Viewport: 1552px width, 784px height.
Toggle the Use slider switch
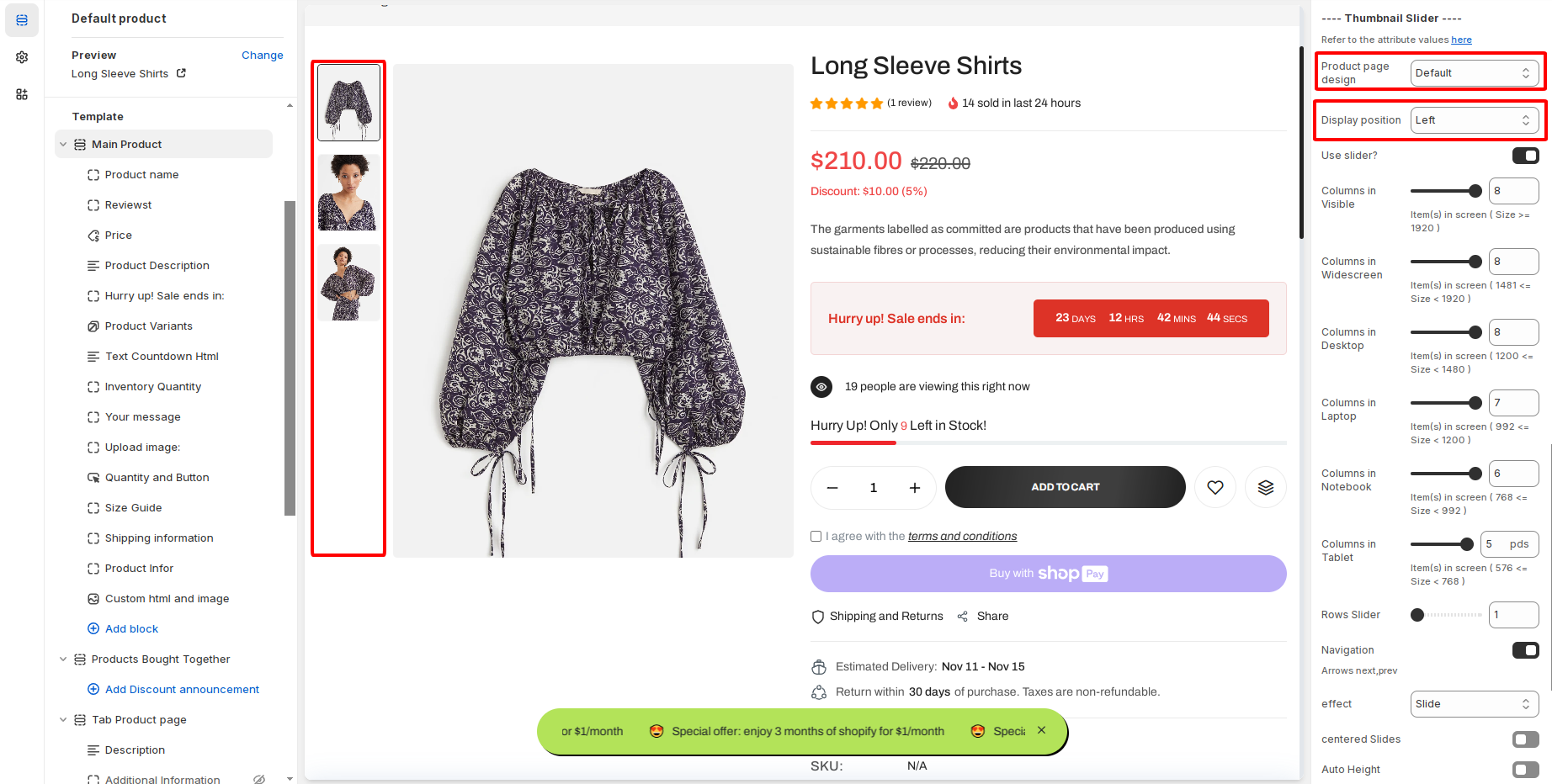coord(1525,156)
